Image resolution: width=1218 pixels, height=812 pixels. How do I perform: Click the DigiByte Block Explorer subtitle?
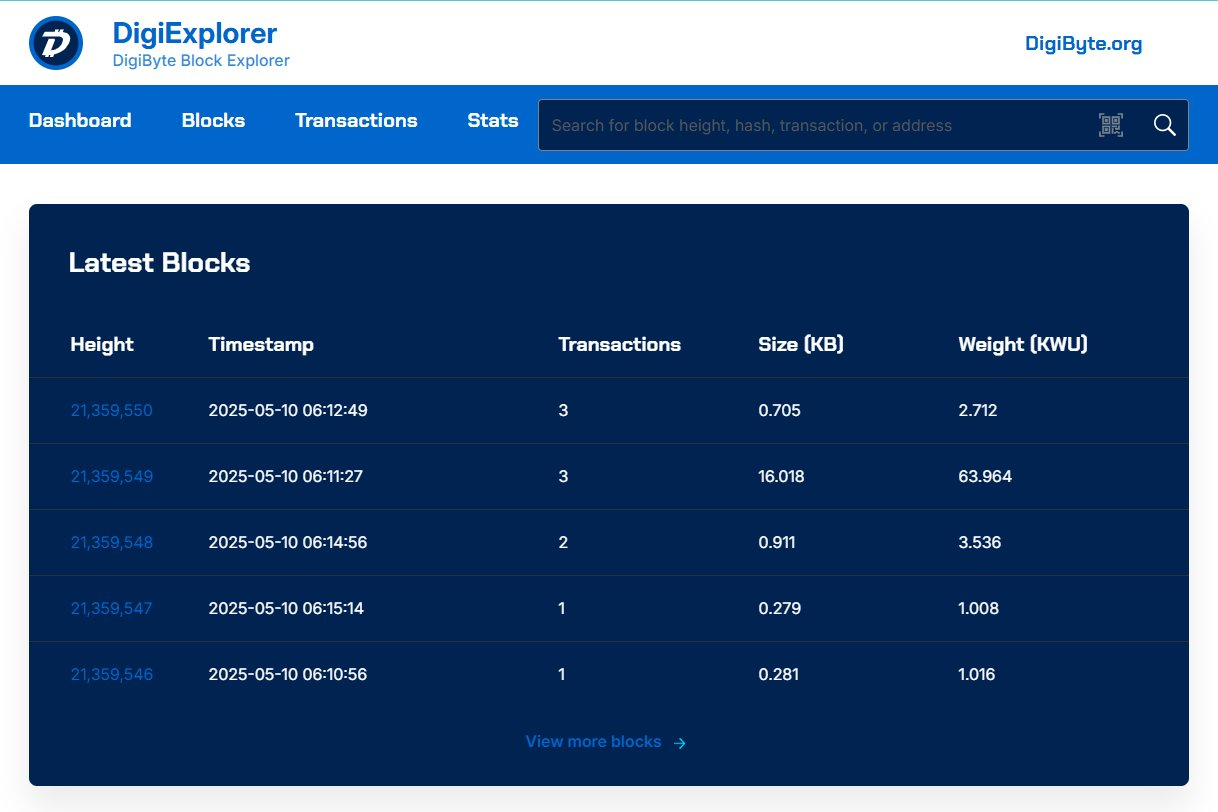point(201,61)
